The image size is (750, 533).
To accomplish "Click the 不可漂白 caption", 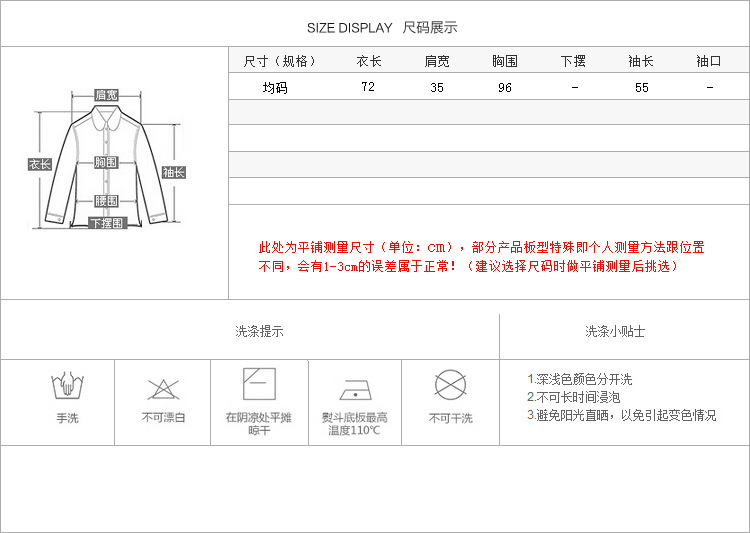I will pos(164,418).
